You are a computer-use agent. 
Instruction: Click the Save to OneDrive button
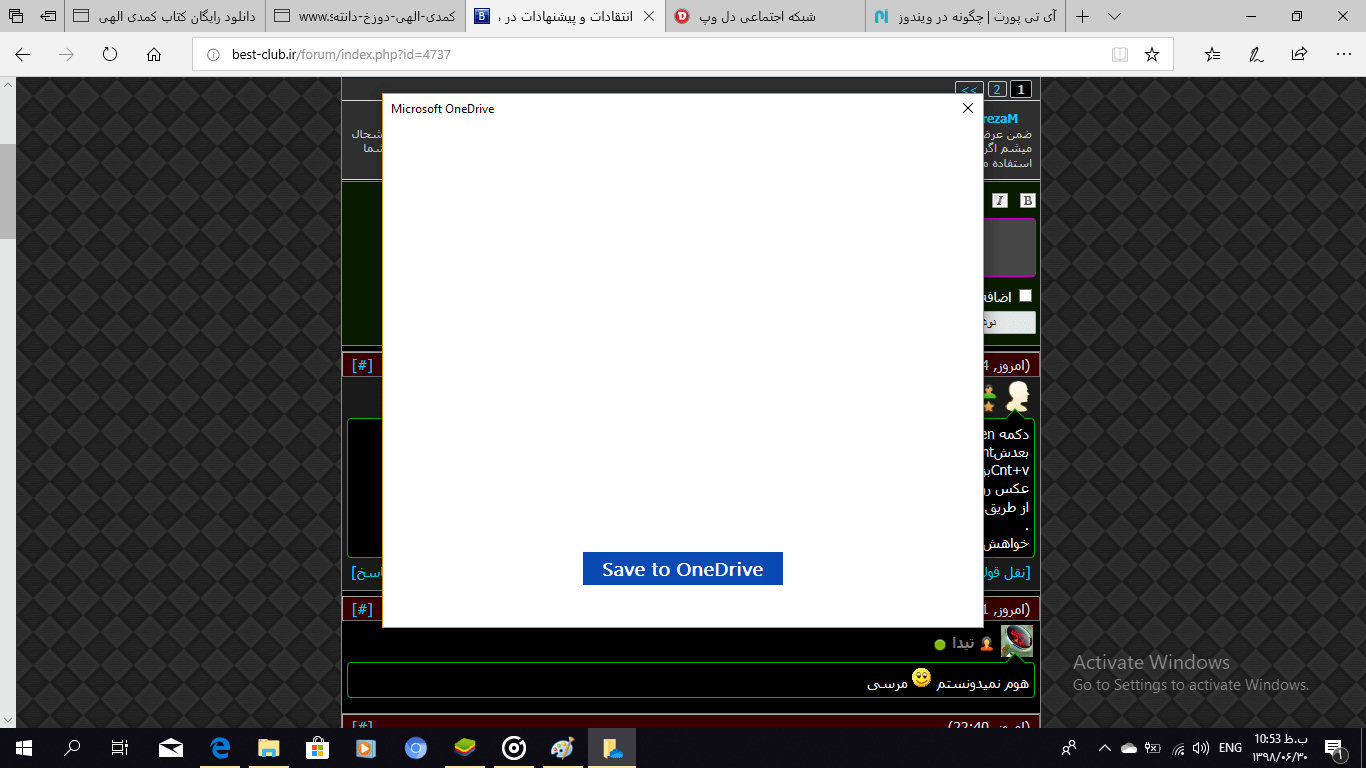point(682,569)
